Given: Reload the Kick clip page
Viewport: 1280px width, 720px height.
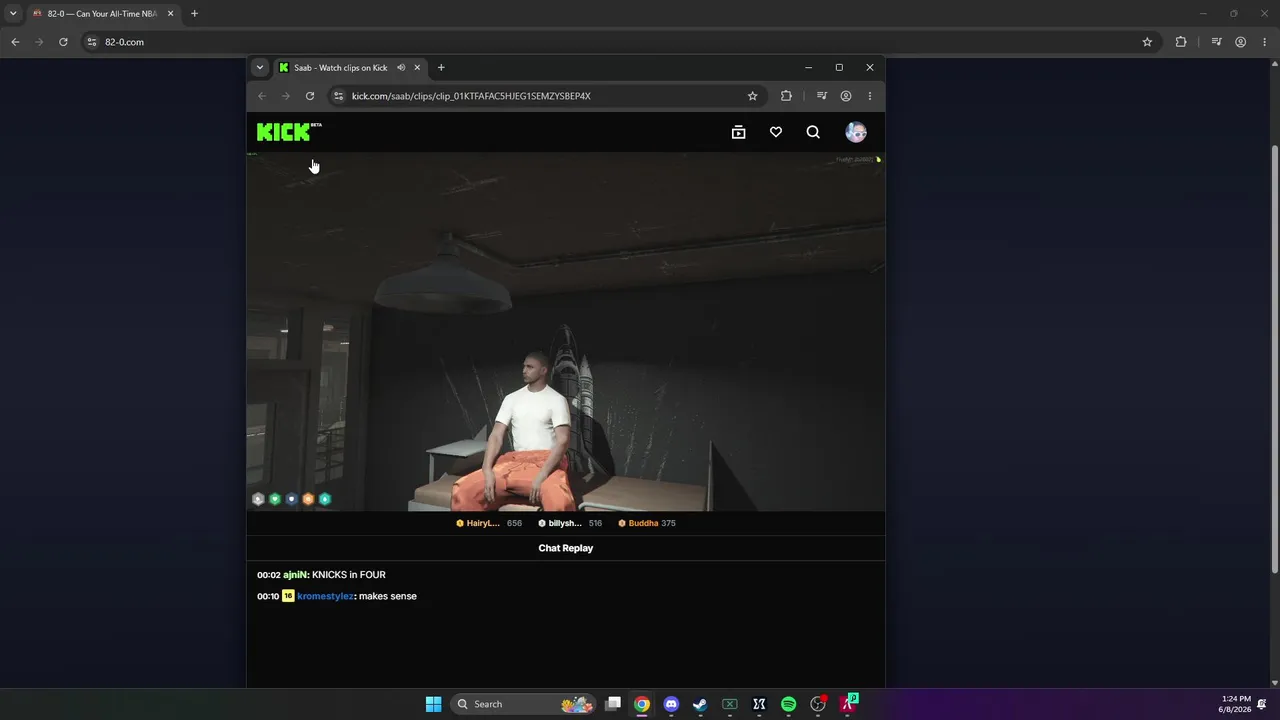Looking at the screenshot, I should [310, 96].
